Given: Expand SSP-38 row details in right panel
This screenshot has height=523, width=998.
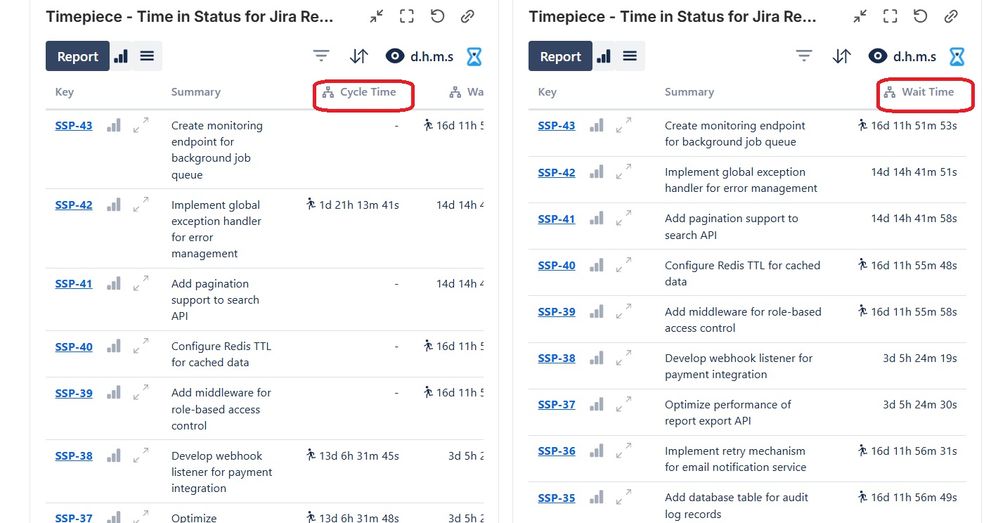Looking at the screenshot, I should click(x=624, y=358).
